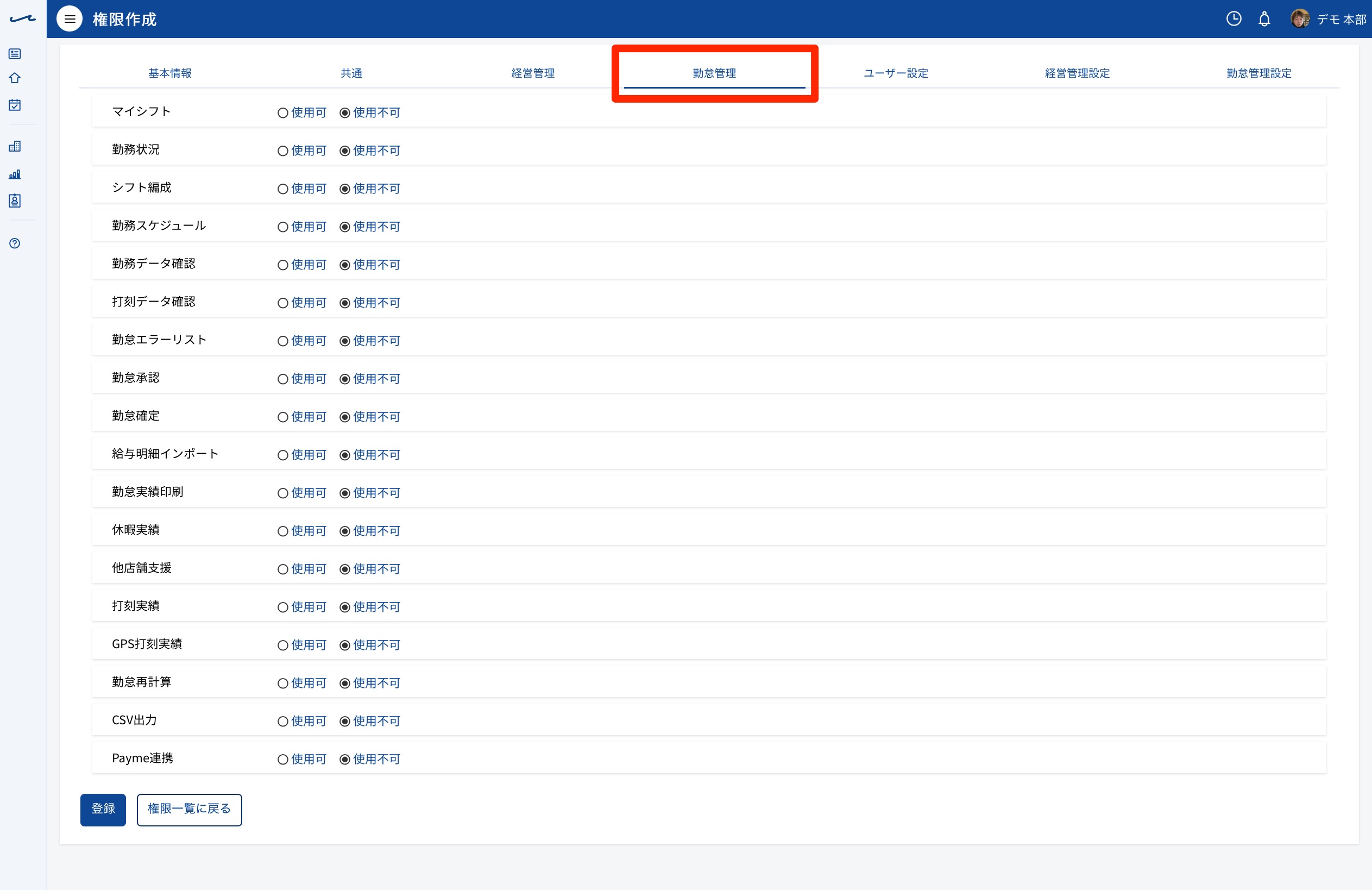Set 勤怠確定 to 使用可
The width and height of the screenshot is (1372, 890).
pyautogui.click(x=283, y=418)
